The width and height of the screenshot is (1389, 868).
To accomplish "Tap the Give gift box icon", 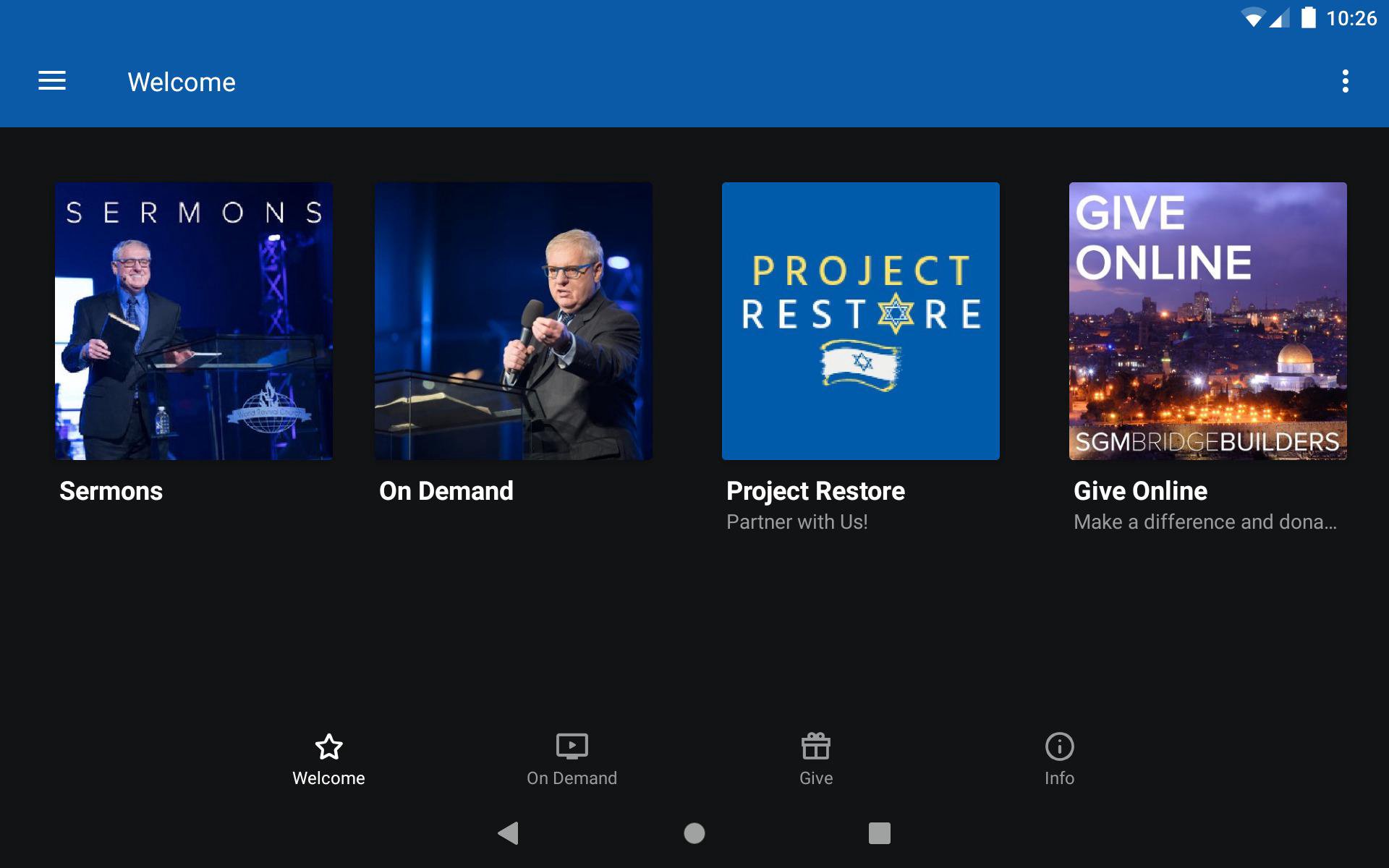I will pyautogui.click(x=815, y=746).
